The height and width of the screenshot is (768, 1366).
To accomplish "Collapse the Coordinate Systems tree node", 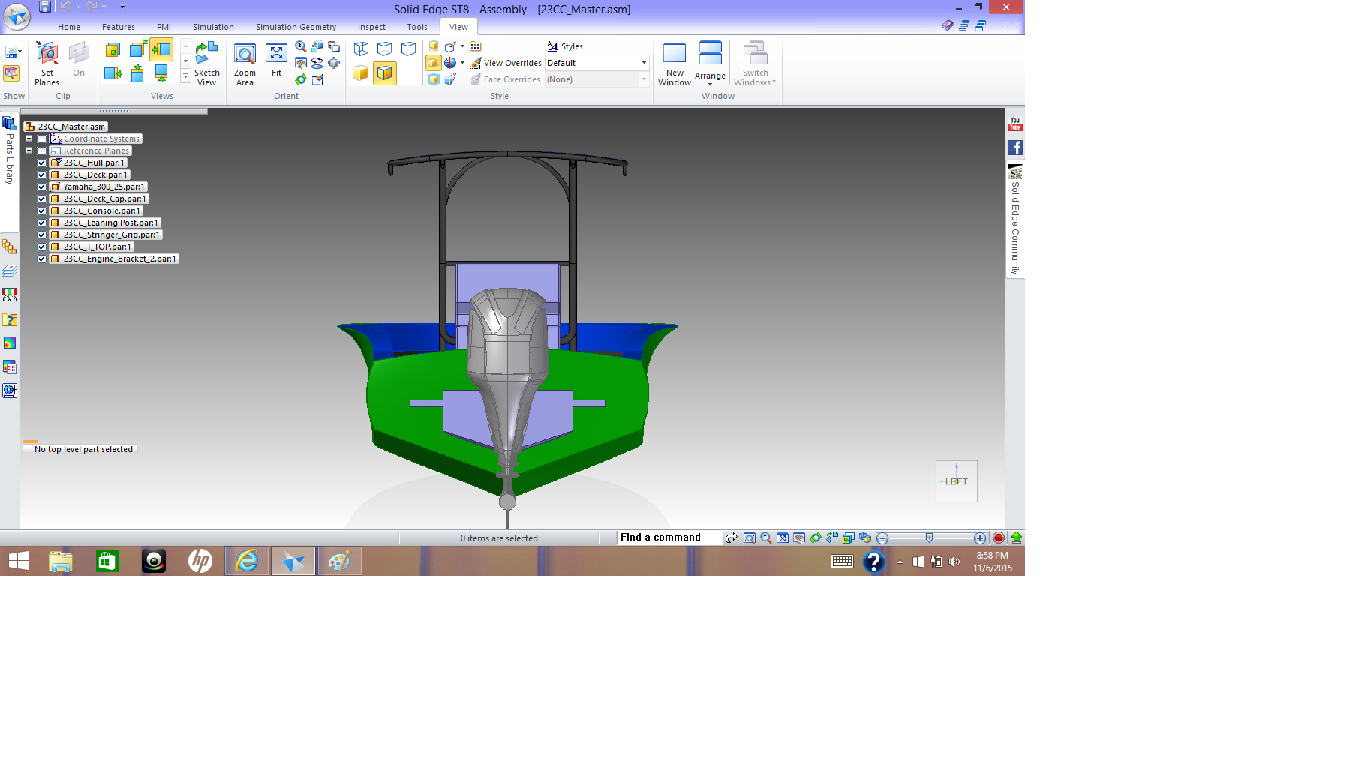I will pos(30,139).
